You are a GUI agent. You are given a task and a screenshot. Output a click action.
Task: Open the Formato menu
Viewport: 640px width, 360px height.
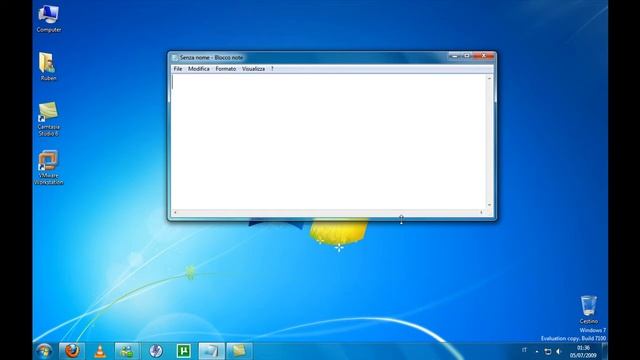225,69
